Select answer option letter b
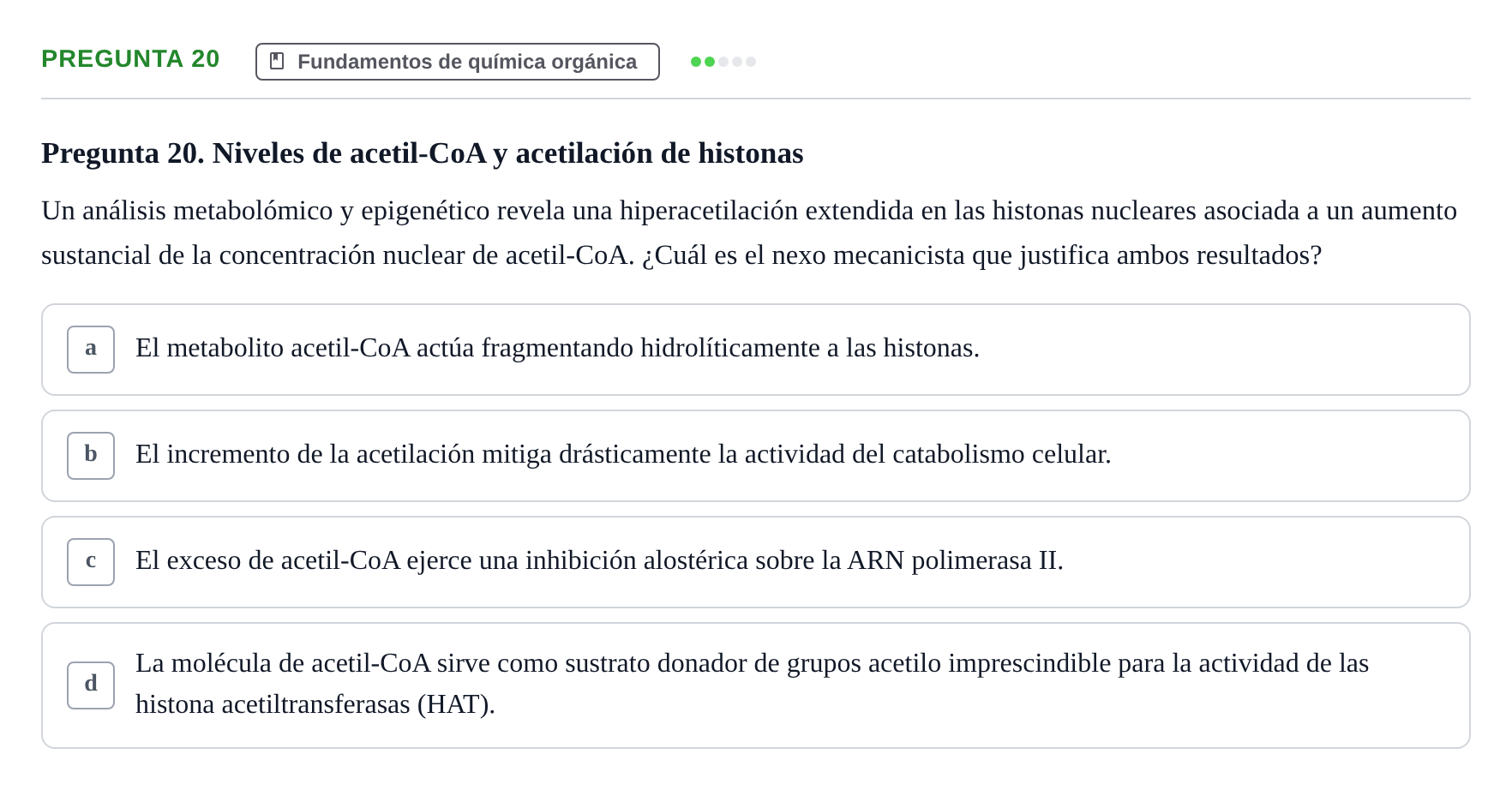The height and width of the screenshot is (790, 1512). point(91,456)
